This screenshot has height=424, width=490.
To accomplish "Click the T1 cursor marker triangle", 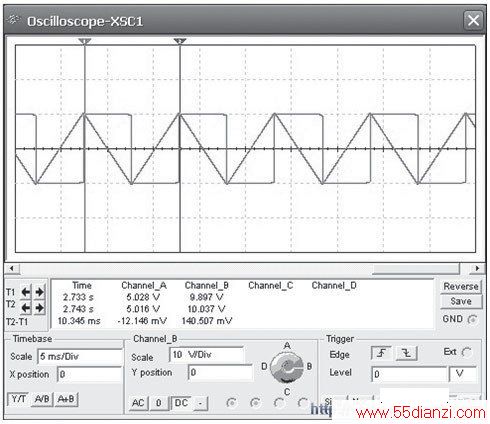I will pos(85,41).
